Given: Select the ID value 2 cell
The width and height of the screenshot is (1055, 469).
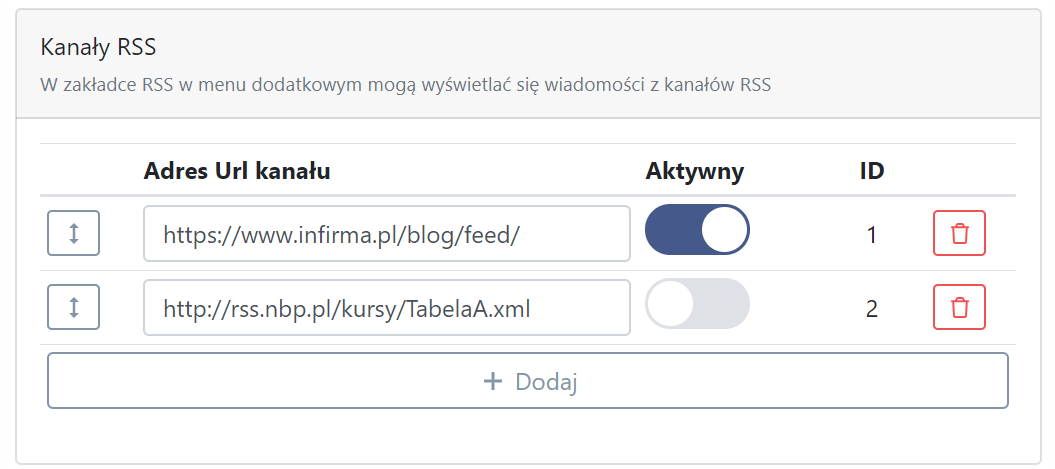Looking at the screenshot, I should pos(872,310).
